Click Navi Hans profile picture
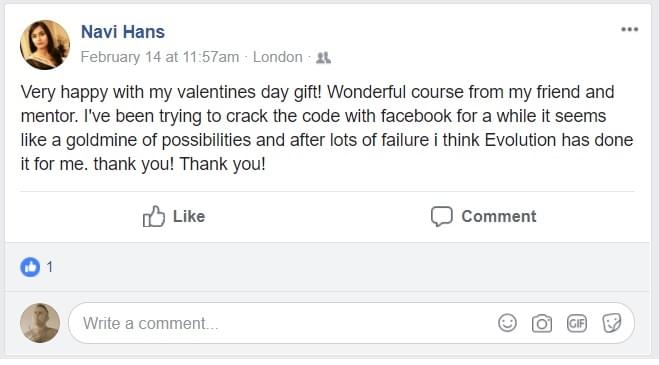 pyautogui.click(x=45, y=45)
